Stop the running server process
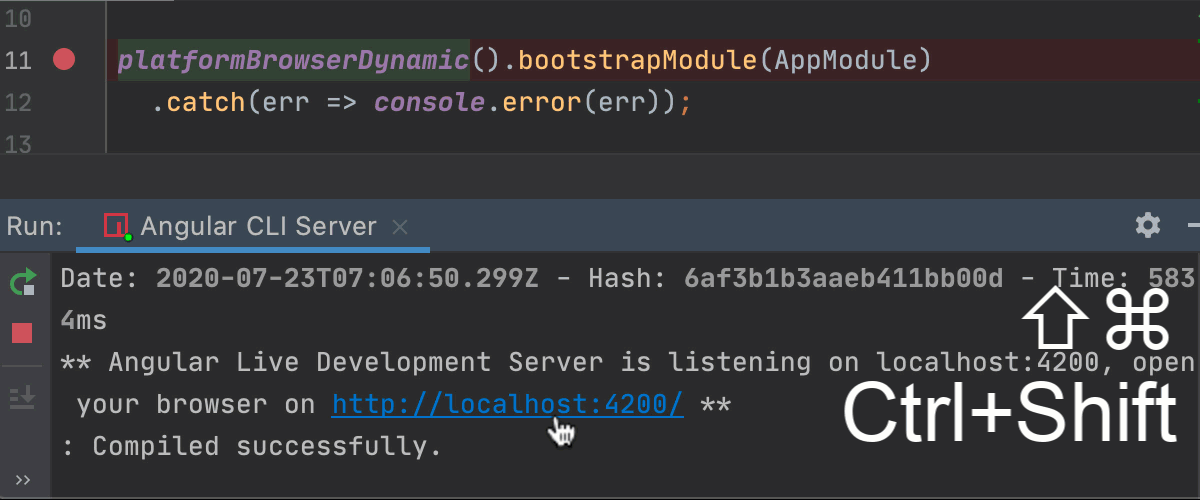 point(22,333)
